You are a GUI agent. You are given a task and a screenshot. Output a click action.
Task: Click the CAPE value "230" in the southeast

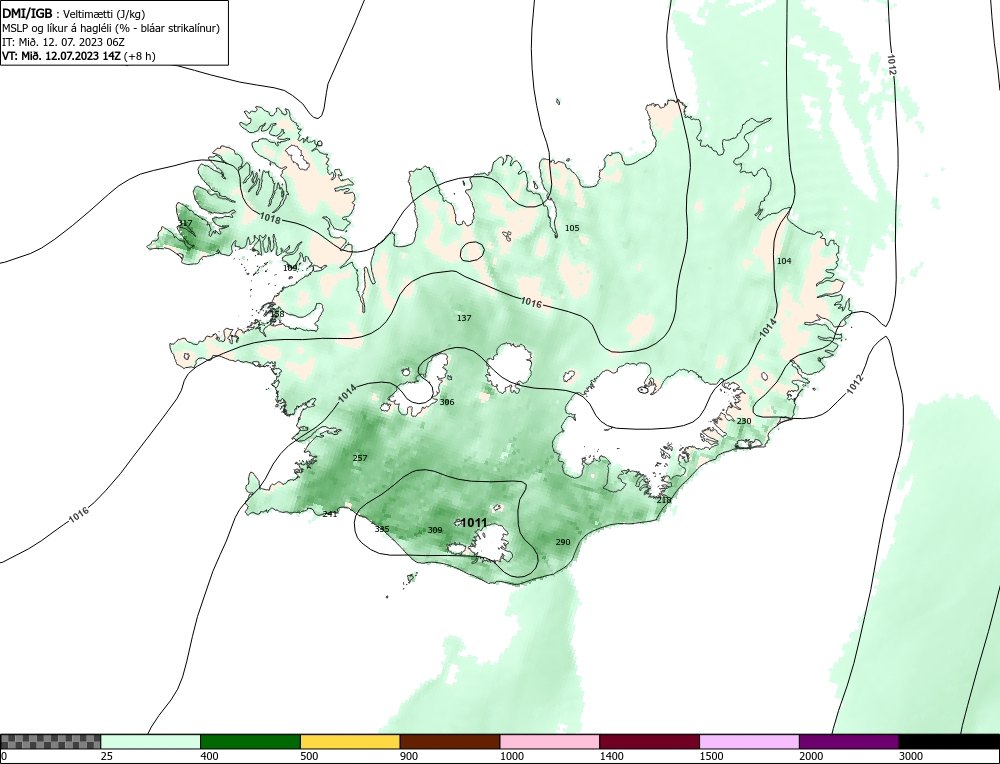click(744, 421)
